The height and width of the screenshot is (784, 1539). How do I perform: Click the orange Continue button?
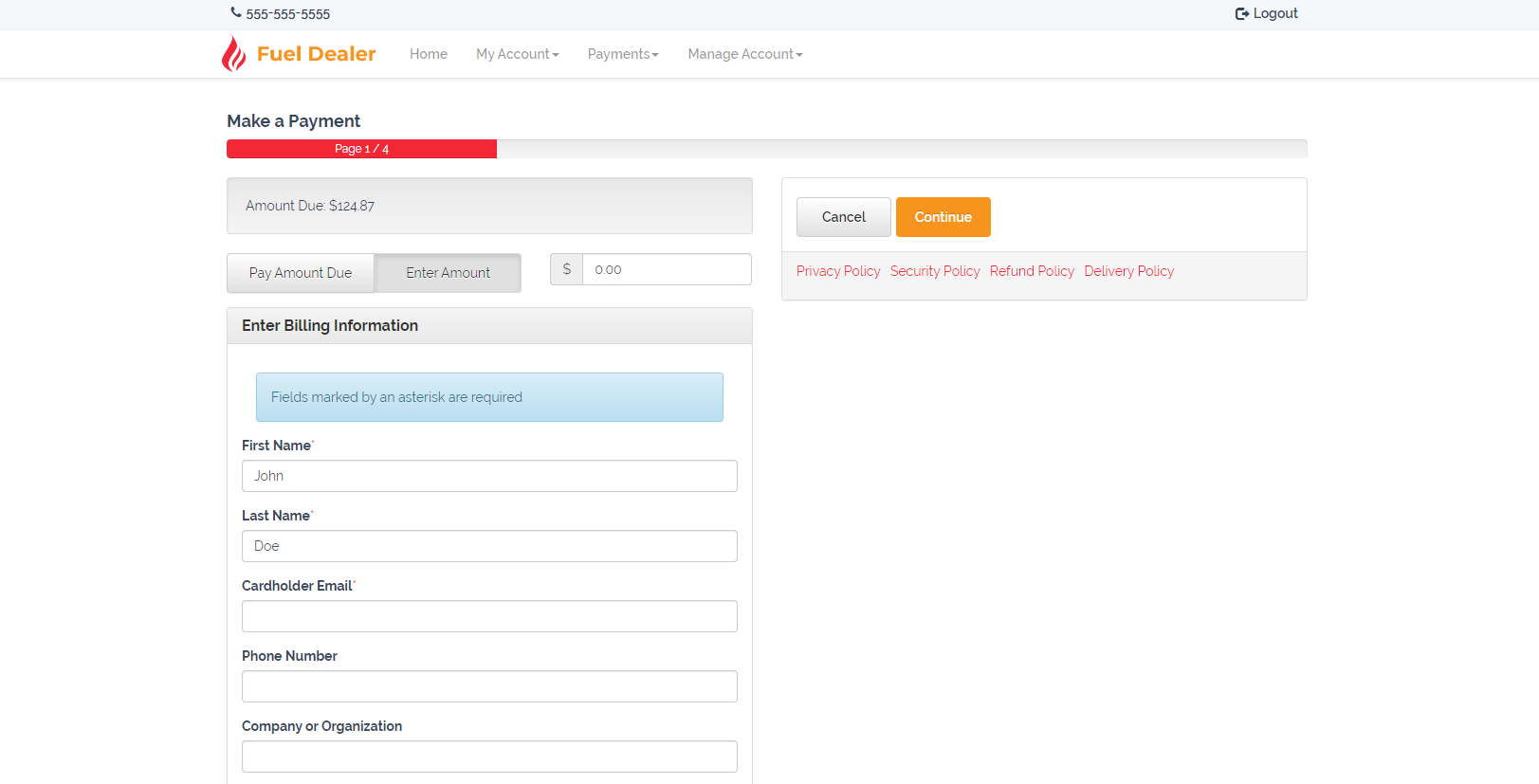coord(944,217)
